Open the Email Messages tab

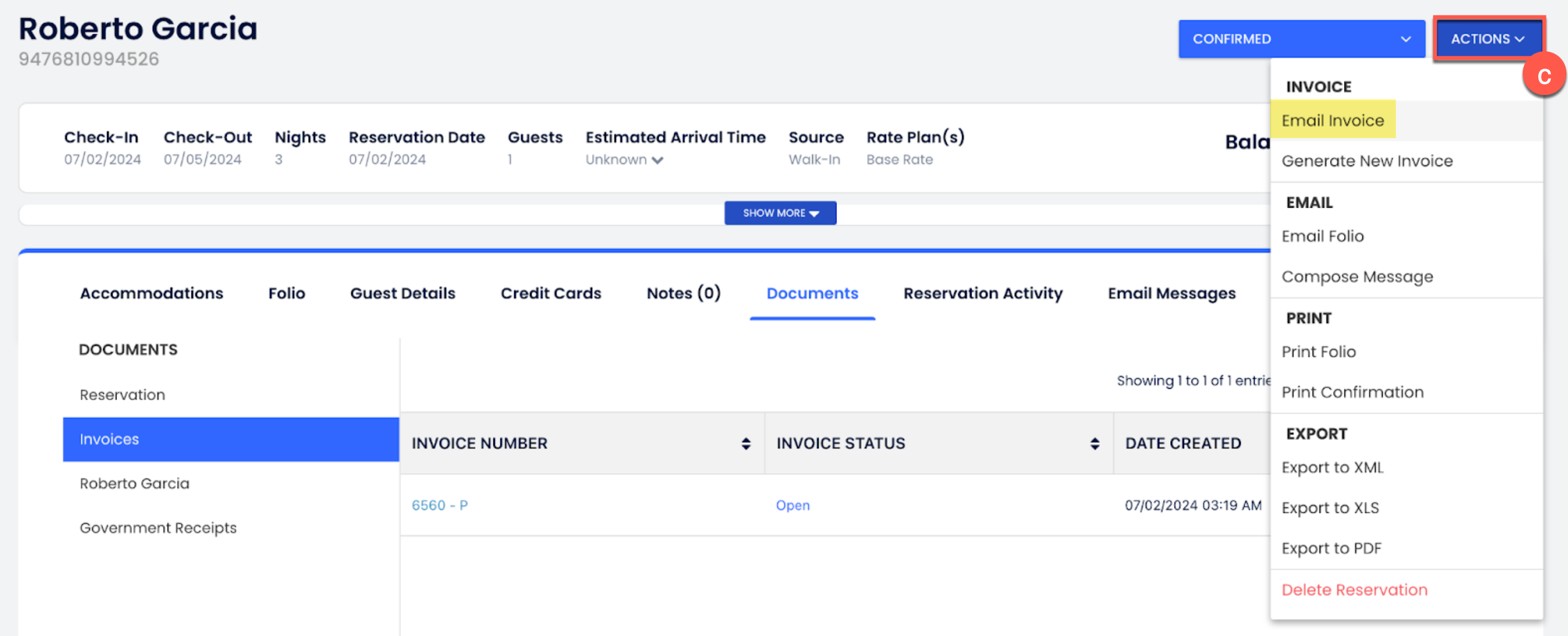point(1172,294)
